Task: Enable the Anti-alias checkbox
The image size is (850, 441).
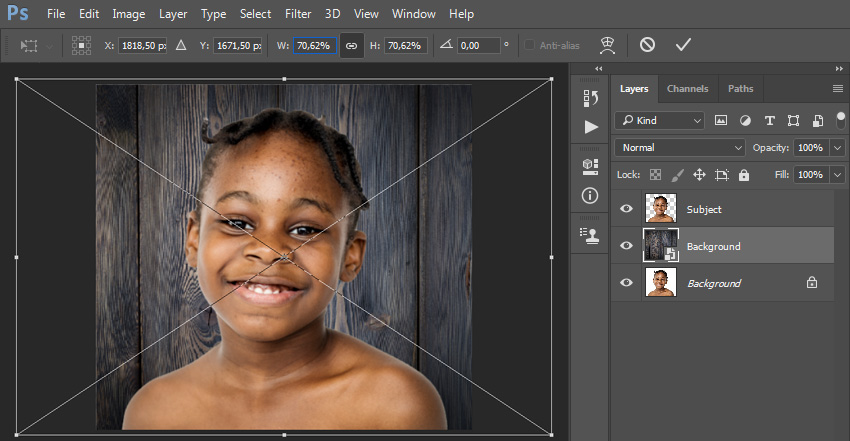Action: coord(530,46)
